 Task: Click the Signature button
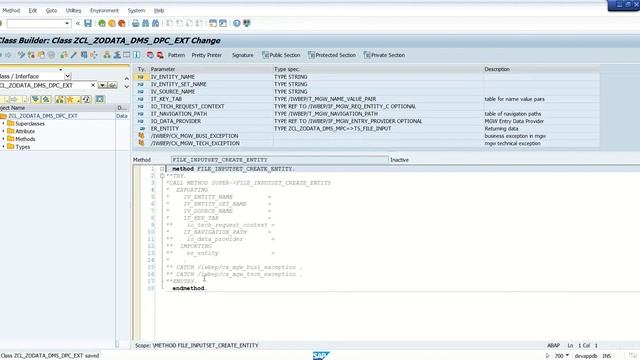click(242, 55)
